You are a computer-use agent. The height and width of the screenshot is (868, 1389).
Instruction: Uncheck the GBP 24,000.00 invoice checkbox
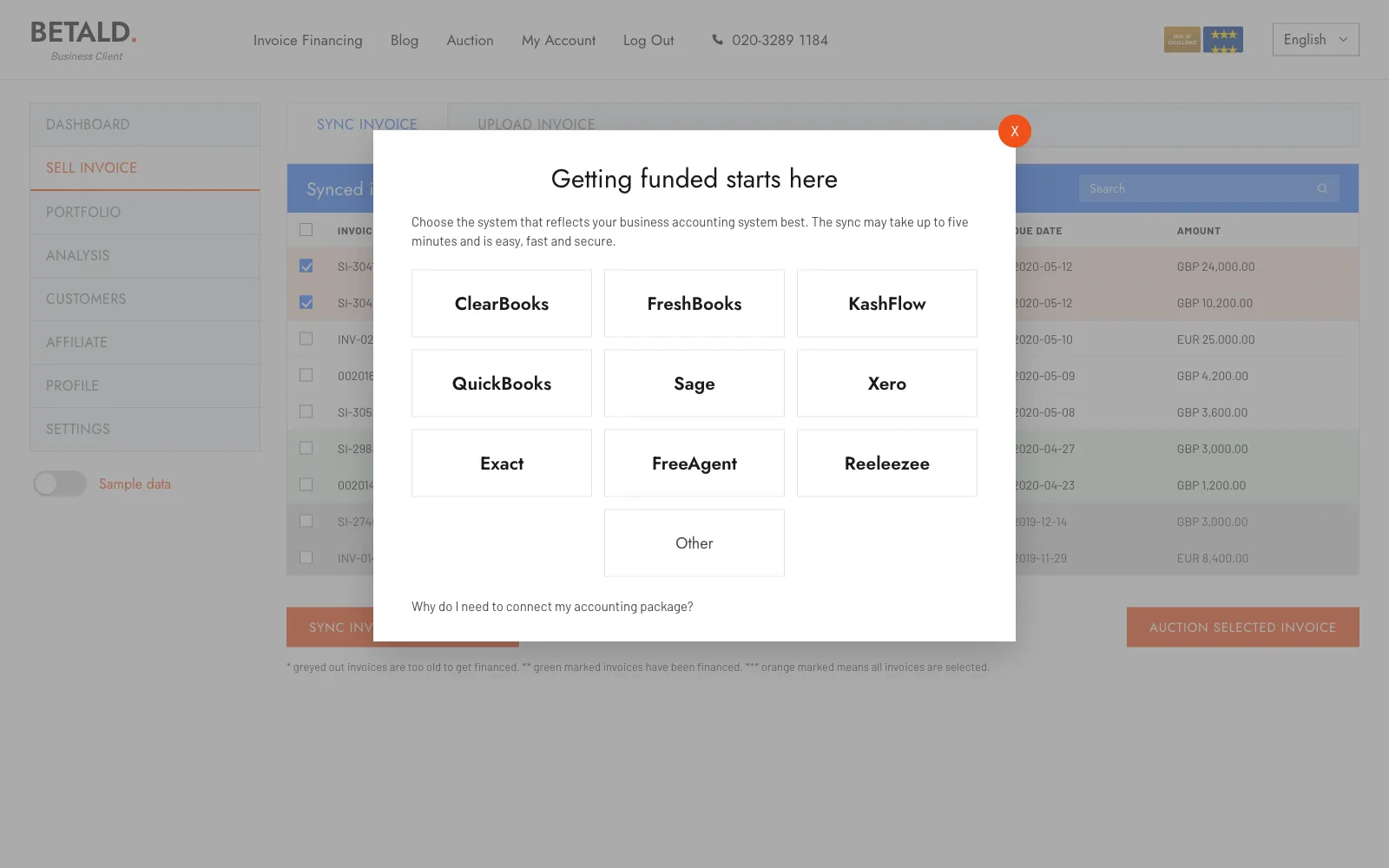[306, 266]
